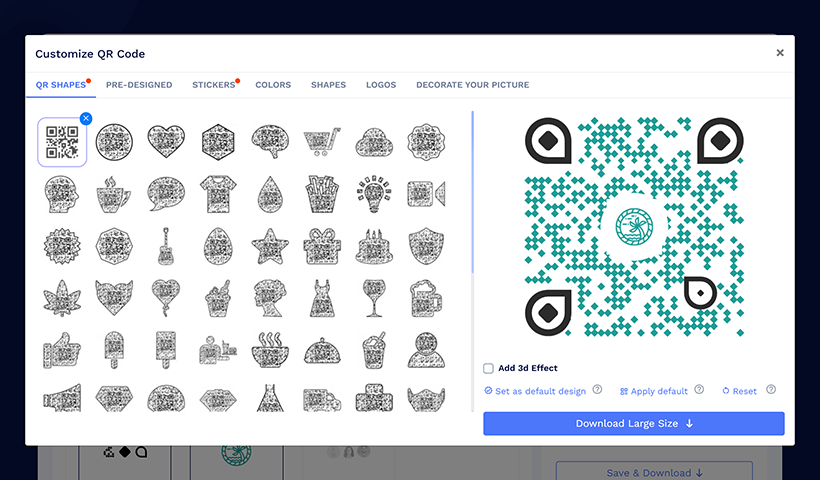The height and width of the screenshot is (480, 820).
Task: Pick the heart QR shape
Action: 166,141
